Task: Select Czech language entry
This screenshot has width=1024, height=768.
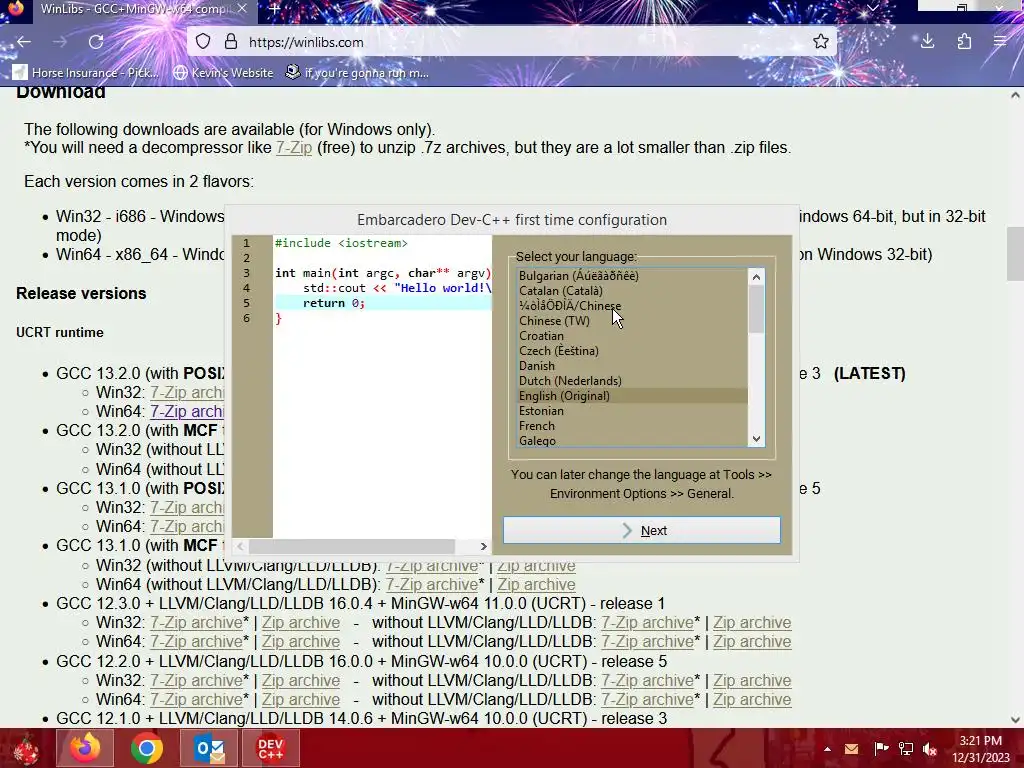Action: coord(632,351)
